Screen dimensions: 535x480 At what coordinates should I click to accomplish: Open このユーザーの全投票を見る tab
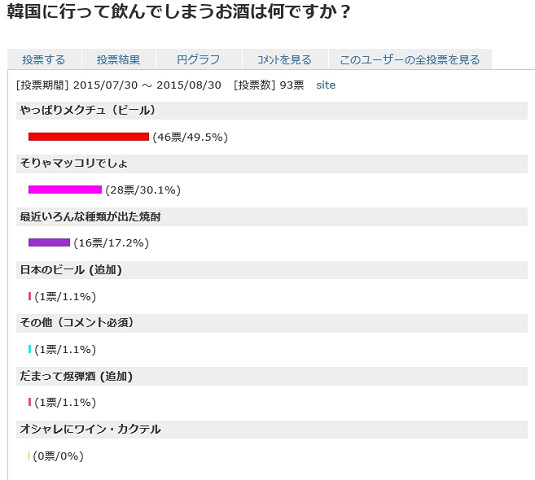pyautogui.click(x=410, y=59)
